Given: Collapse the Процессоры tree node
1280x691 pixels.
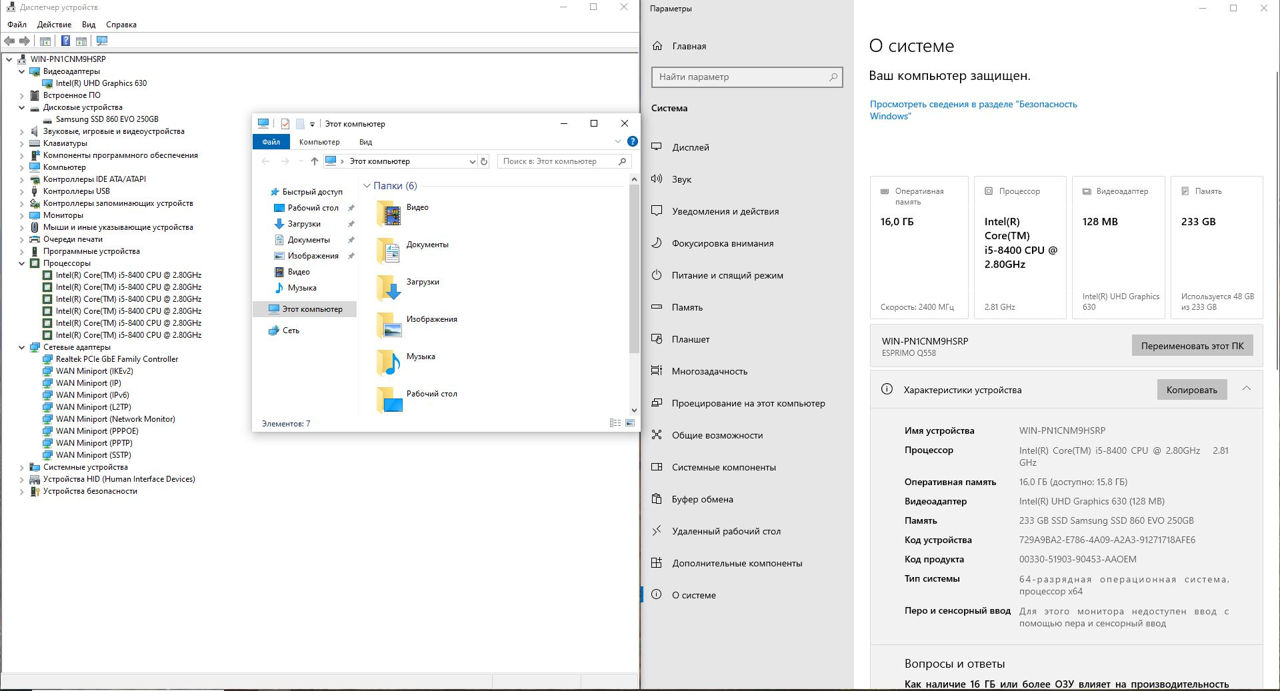Looking at the screenshot, I should 22,263.
